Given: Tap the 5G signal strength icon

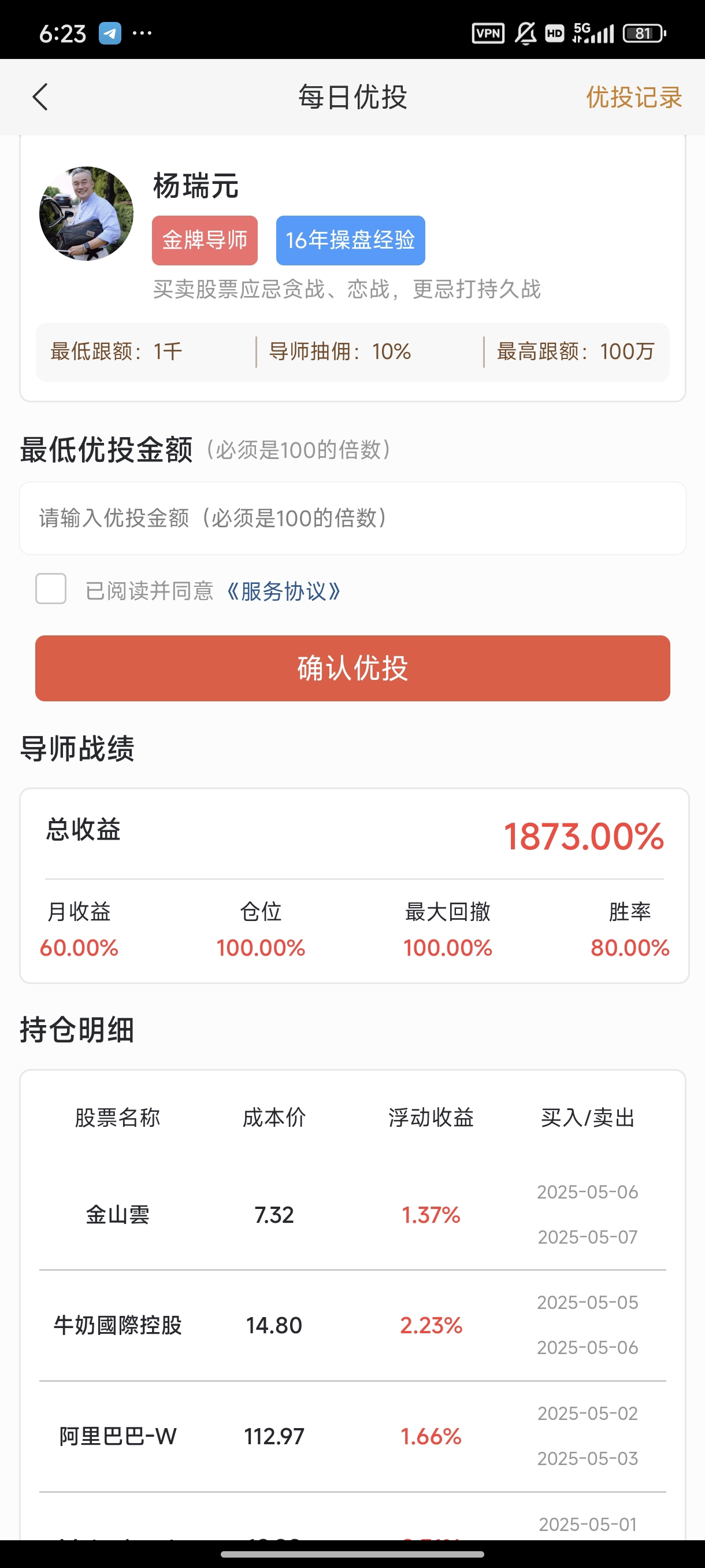Looking at the screenshot, I should point(593,33).
